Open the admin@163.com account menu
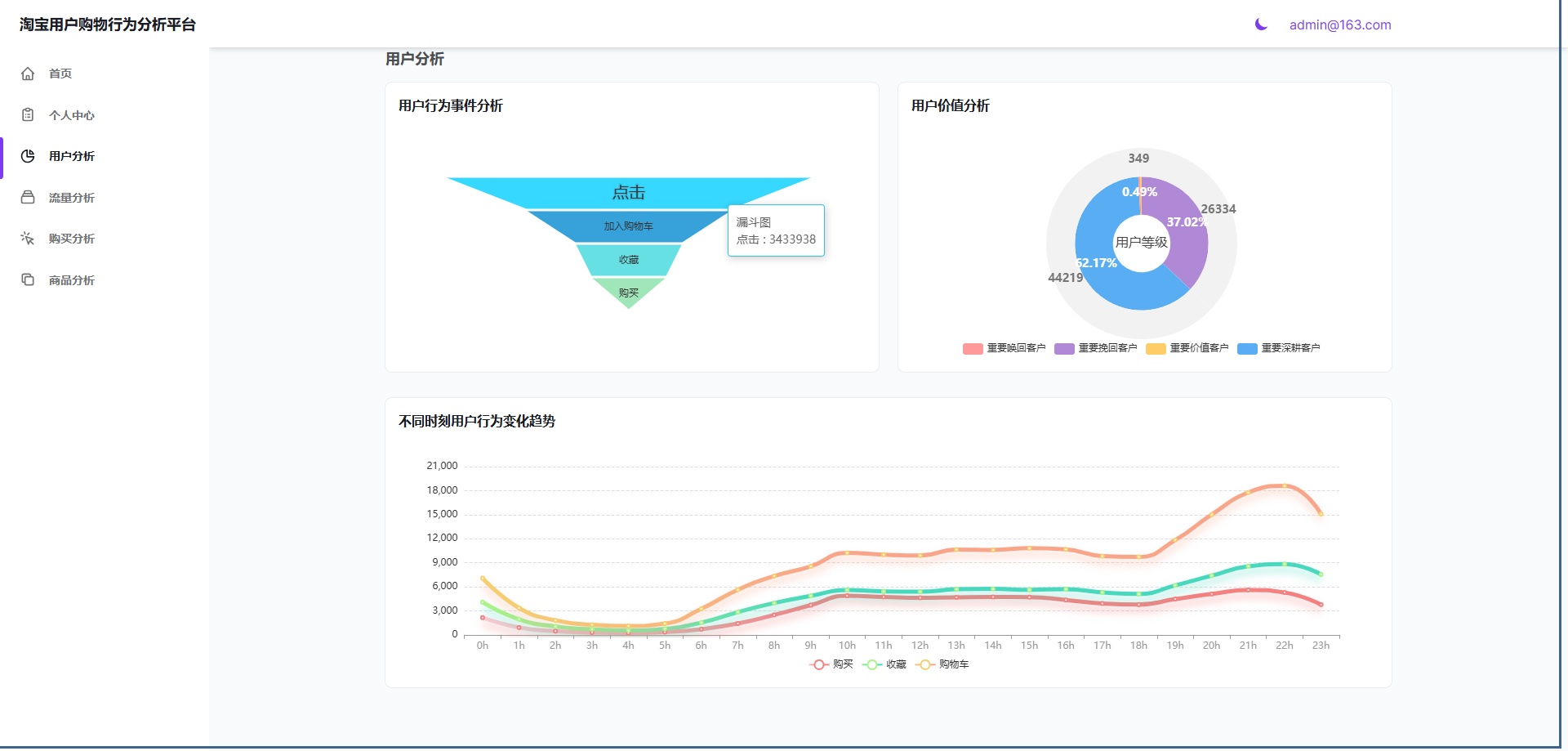1568x751 pixels. point(1339,25)
